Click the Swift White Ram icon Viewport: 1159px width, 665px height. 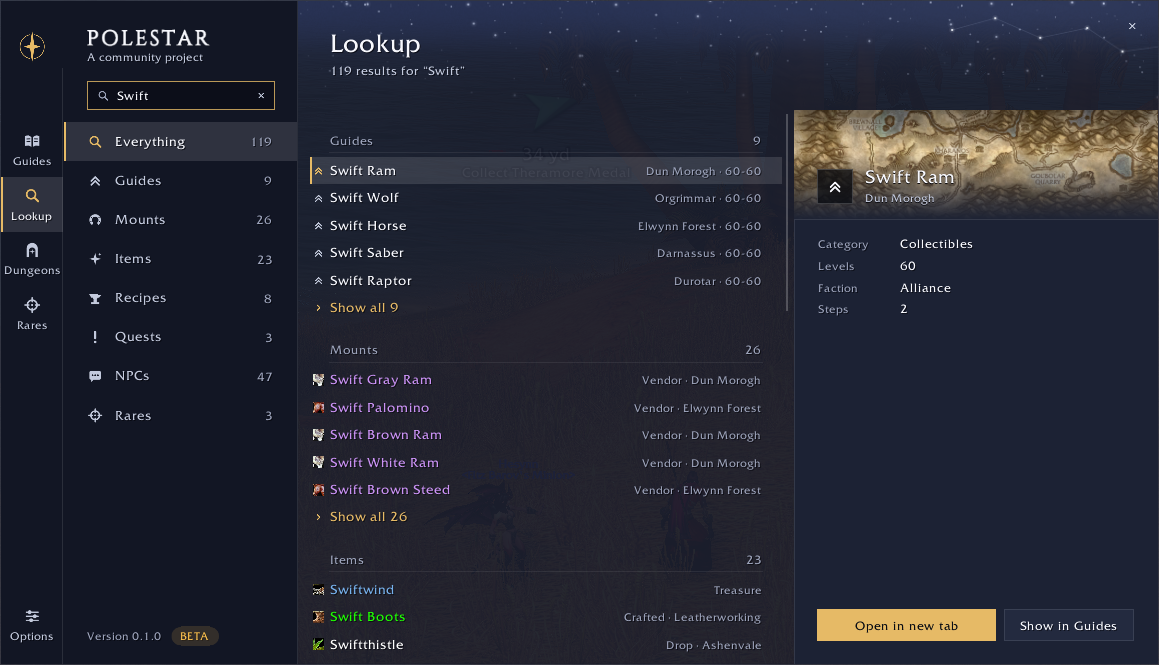point(319,463)
